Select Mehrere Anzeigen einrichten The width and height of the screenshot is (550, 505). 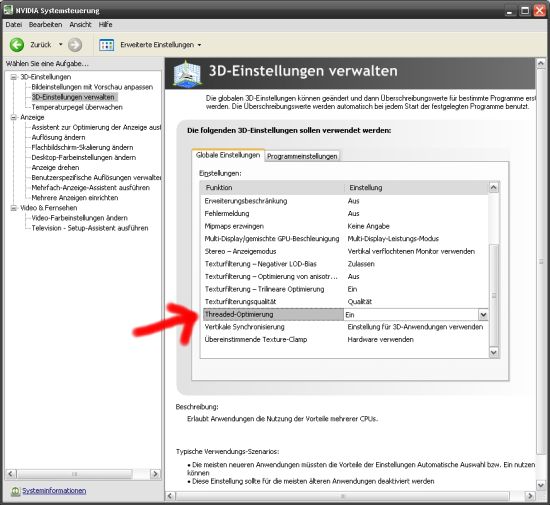75,197
